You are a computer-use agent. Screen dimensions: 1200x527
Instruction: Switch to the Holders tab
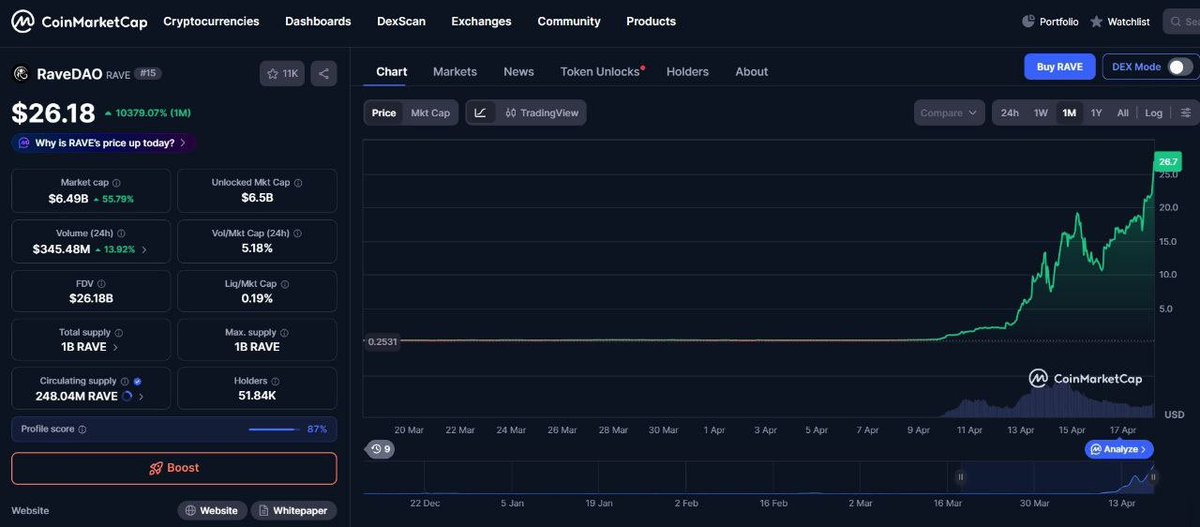(x=688, y=72)
